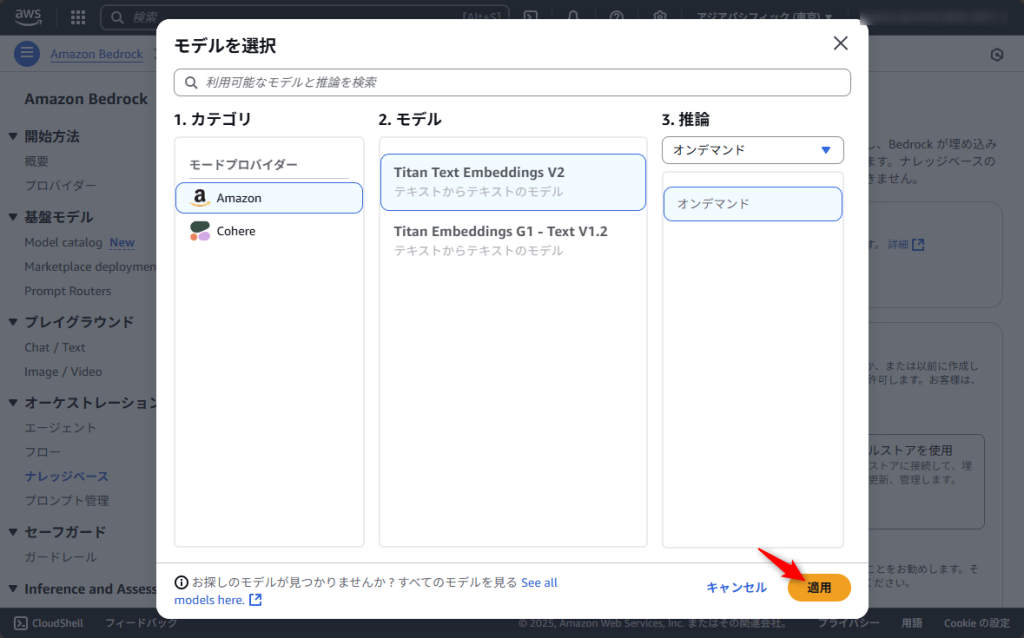Open the オンデマンド inference dropdown
Screen dimensions: 1024x638
752,150
